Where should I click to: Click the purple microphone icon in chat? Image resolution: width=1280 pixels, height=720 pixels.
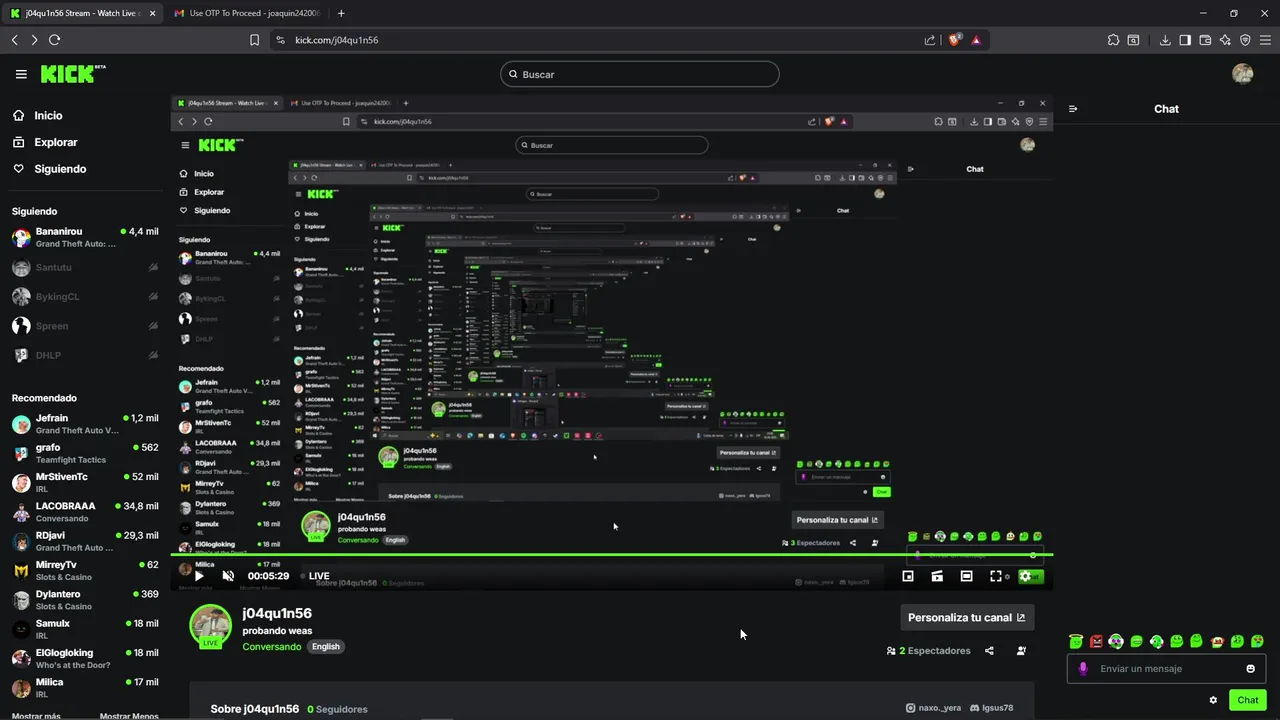tap(1083, 669)
